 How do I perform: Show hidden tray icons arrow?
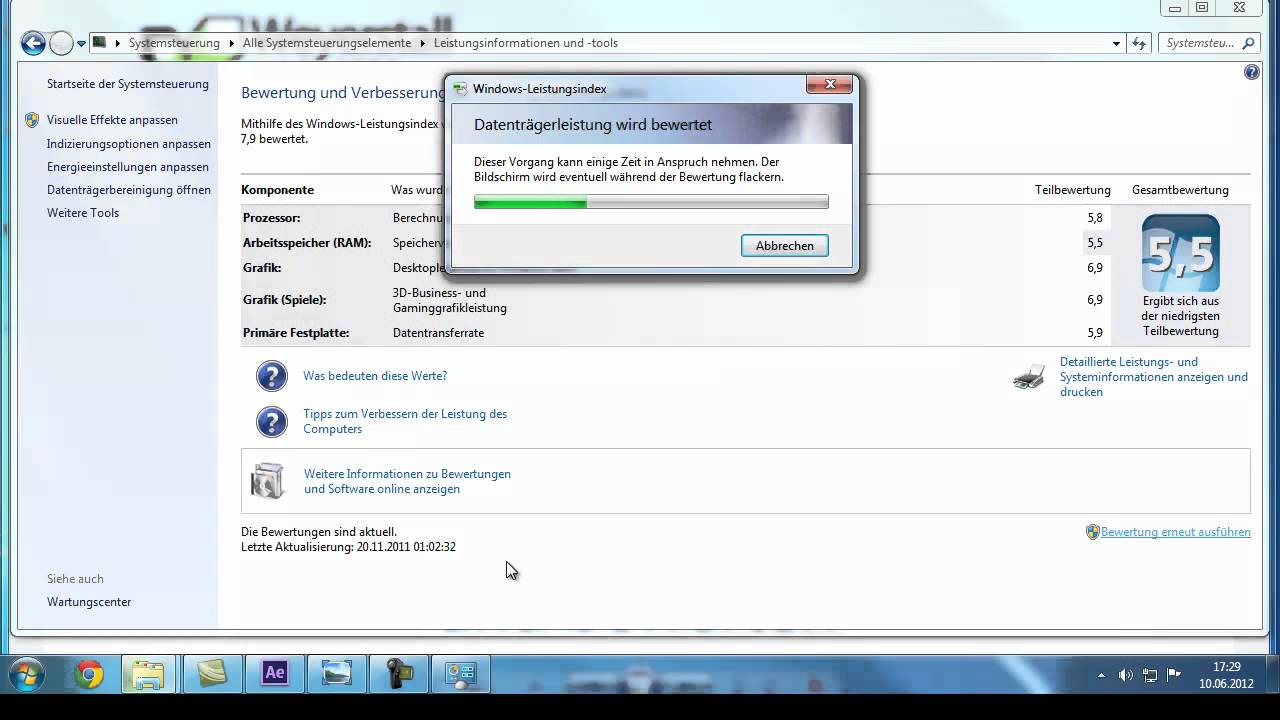pos(1101,675)
